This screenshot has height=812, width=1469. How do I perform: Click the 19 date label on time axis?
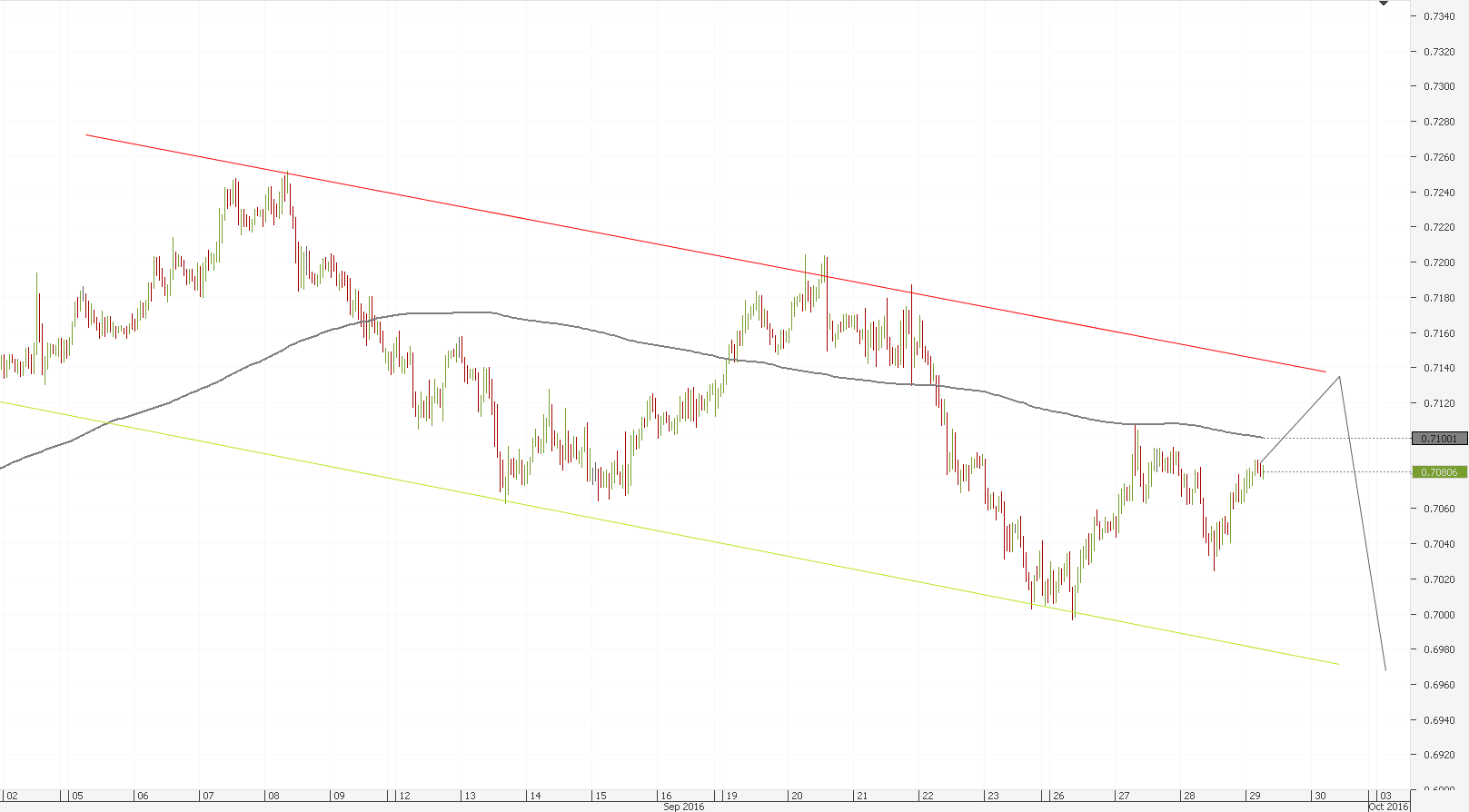(x=731, y=796)
